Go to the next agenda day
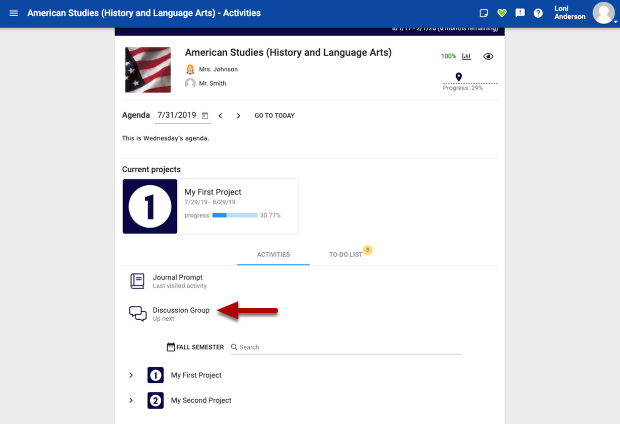Image resolution: width=620 pixels, height=424 pixels. 238,116
